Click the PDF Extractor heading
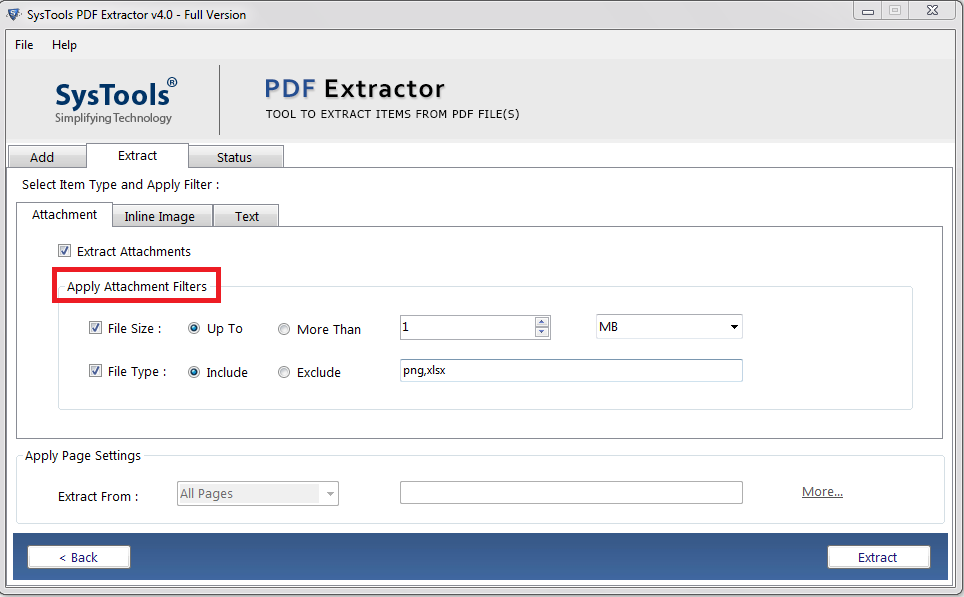The width and height of the screenshot is (964, 597). pyautogui.click(x=355, y=89)
